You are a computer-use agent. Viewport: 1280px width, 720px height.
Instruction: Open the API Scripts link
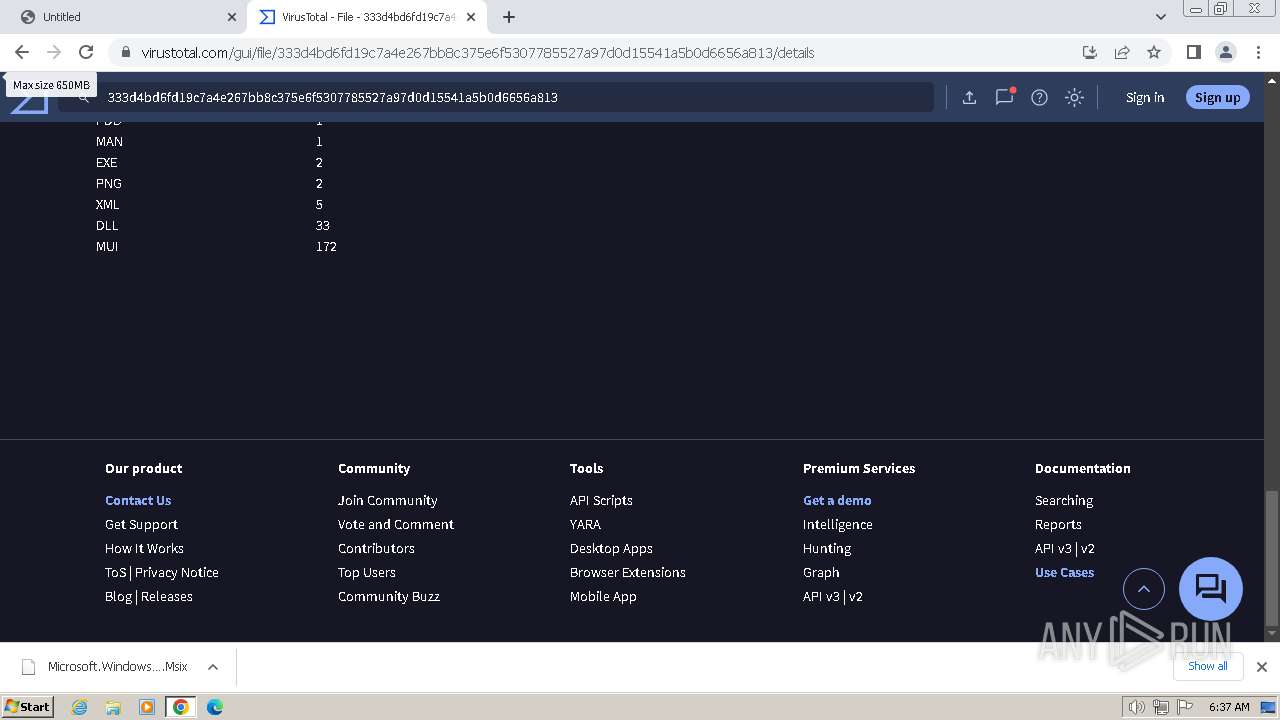point(601,500)
